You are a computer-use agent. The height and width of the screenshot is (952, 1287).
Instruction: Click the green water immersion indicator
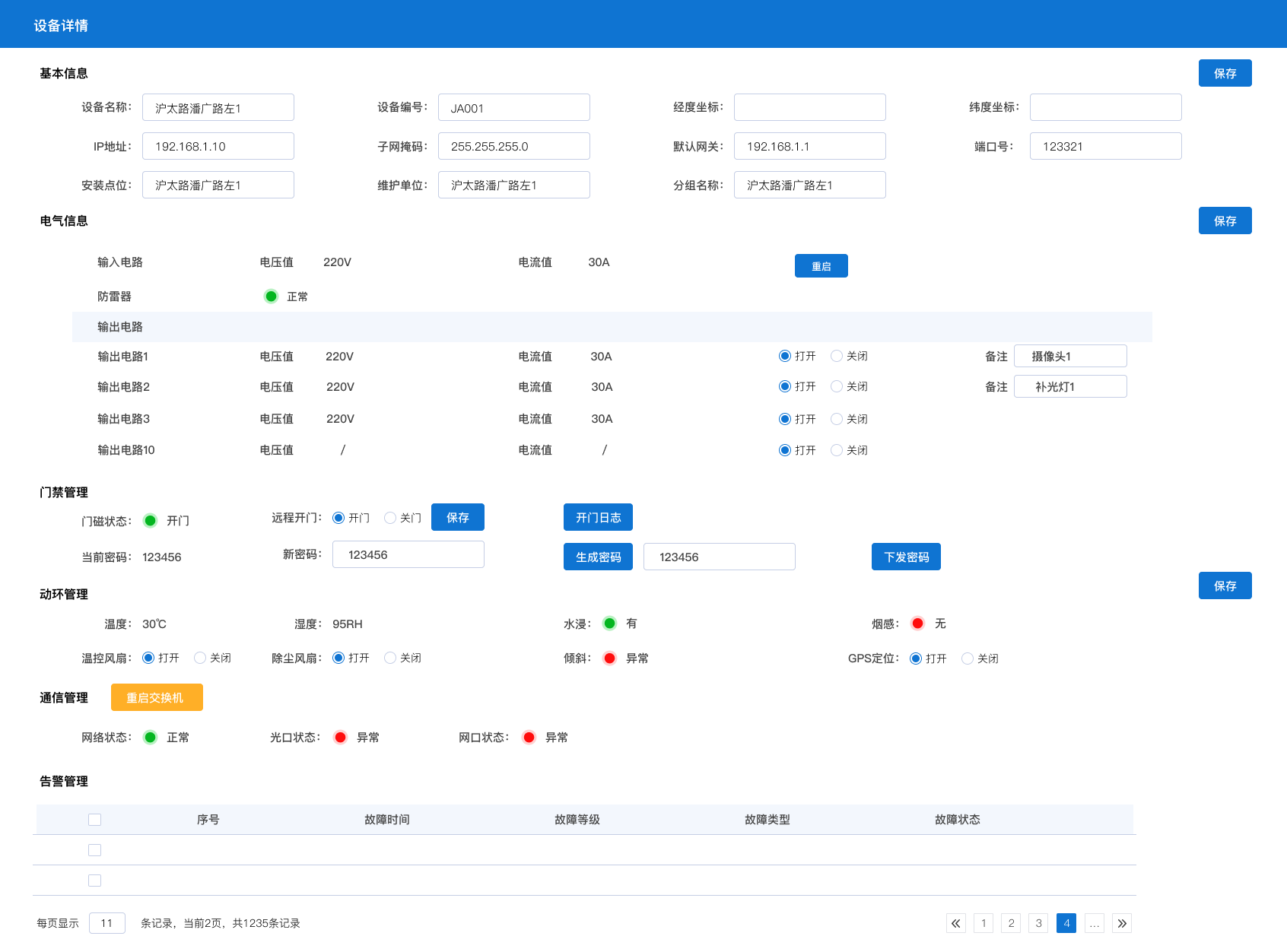pyautogui.click(x=609, y=624)
